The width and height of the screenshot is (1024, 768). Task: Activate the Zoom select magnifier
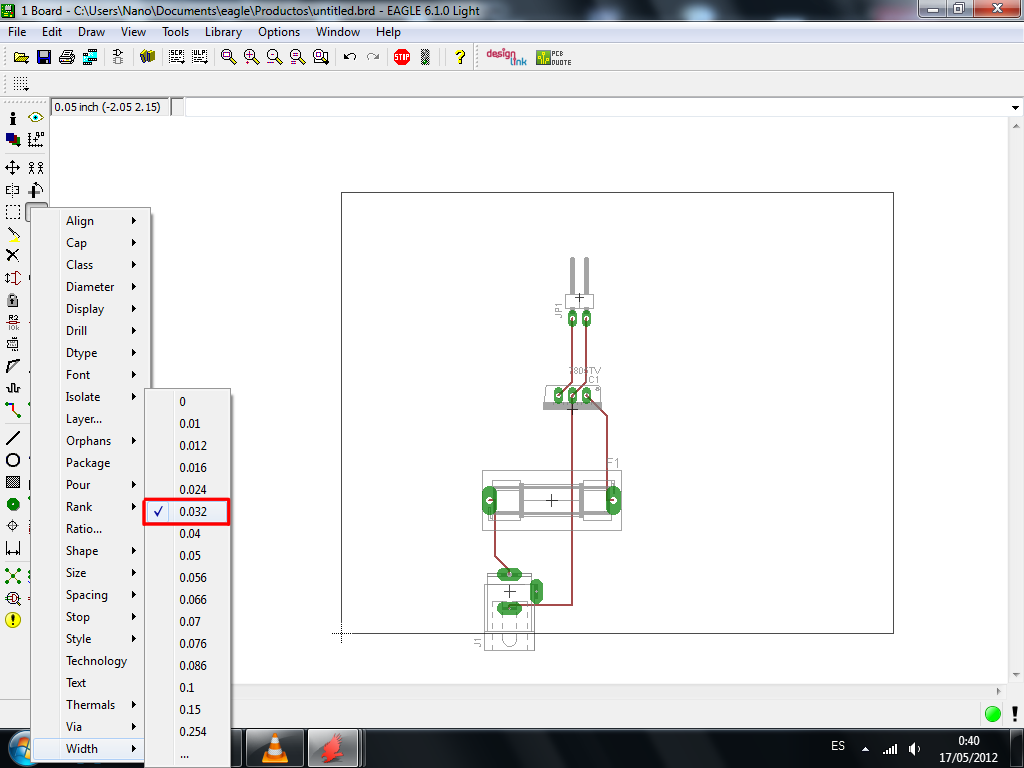click(x=321, y=57)
